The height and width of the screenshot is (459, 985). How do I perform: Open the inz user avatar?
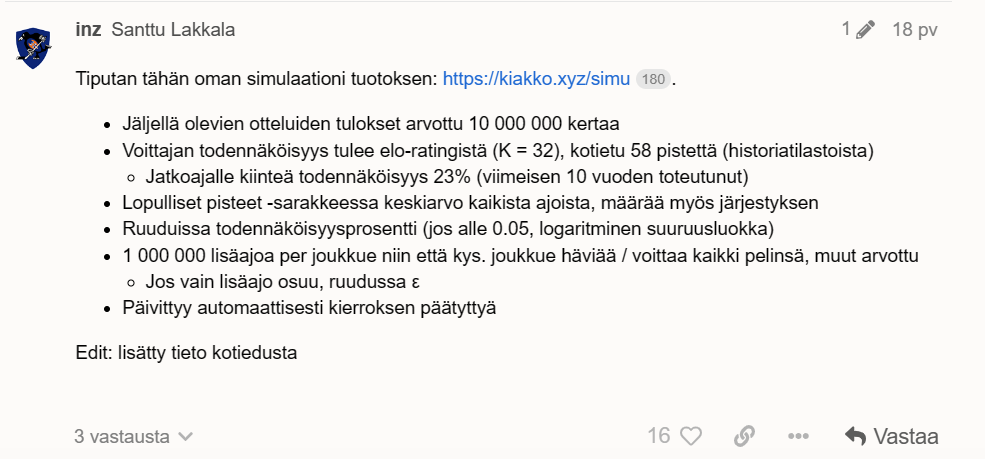[x=35, y=47]
